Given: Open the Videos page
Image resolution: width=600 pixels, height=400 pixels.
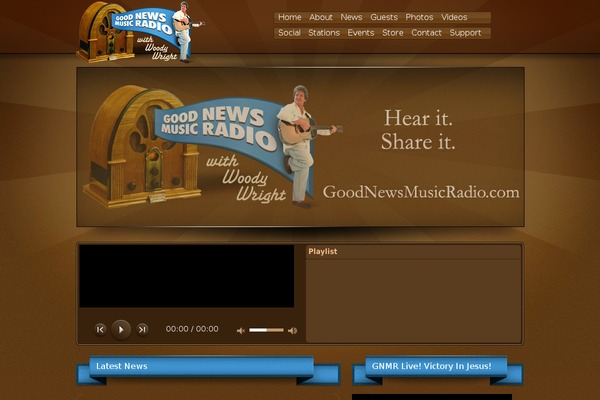Looking at the screenshot, I should click(x=454, y=17).
